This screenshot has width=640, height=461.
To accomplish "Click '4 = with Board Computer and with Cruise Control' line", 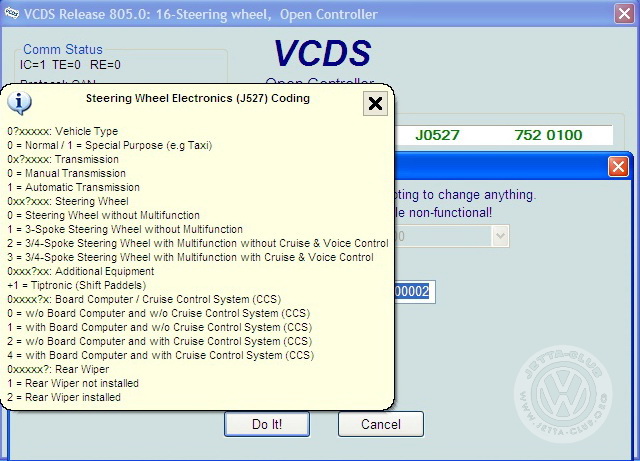I will tap(160, 355).
